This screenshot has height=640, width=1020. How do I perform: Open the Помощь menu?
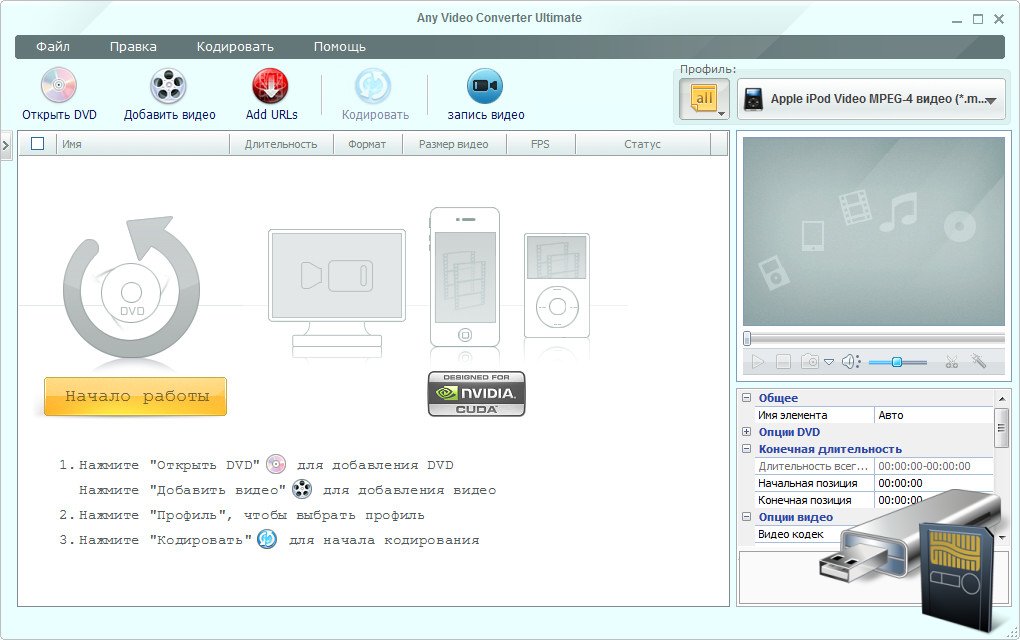(x=340, y=47)
